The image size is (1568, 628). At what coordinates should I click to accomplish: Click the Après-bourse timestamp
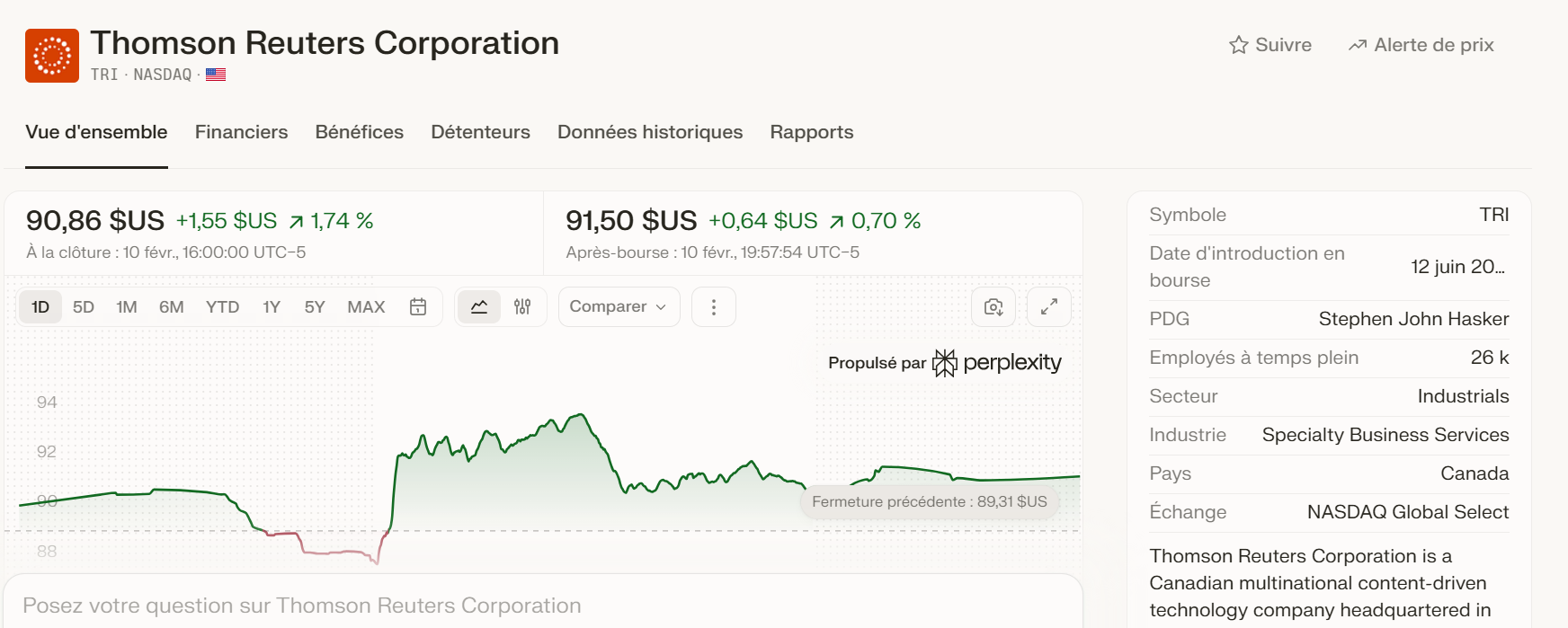(x=712, y=252)
